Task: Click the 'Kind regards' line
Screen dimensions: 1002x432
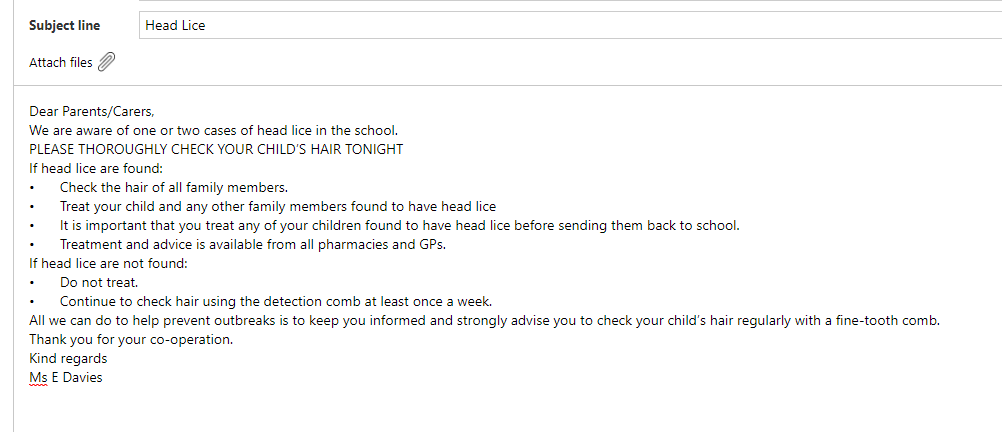Action: pyautogui.click(x=68, y=359)
